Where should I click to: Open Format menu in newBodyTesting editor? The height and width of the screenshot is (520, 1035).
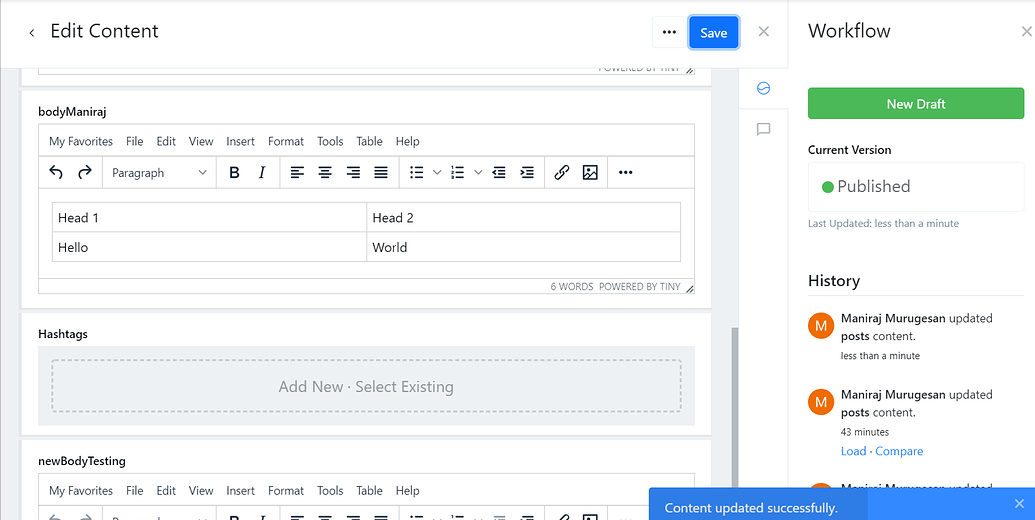click(286, 490)
